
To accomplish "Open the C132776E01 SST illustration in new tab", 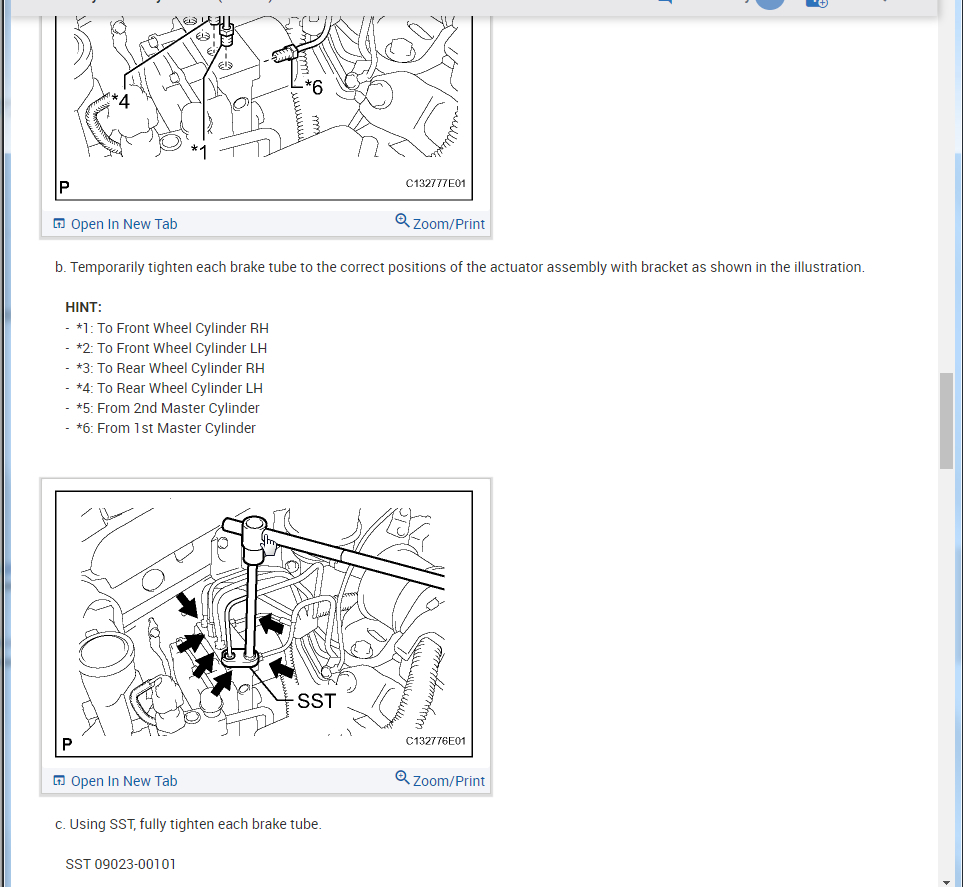I will 115,781.
